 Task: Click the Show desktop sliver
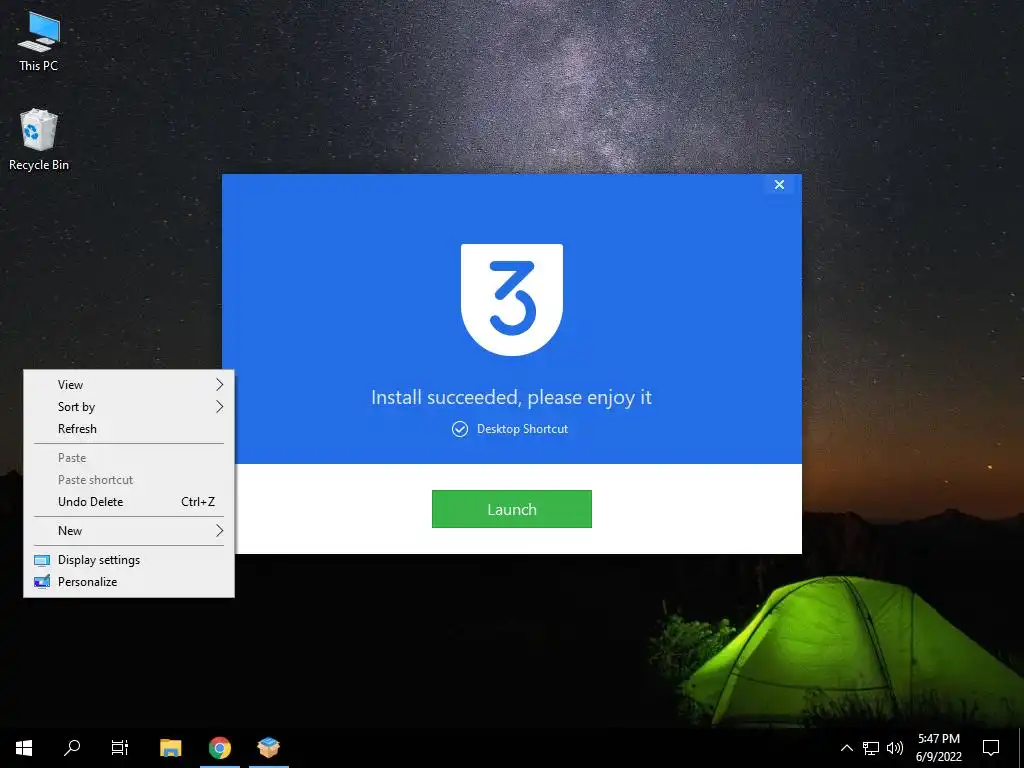point(1021,748)
